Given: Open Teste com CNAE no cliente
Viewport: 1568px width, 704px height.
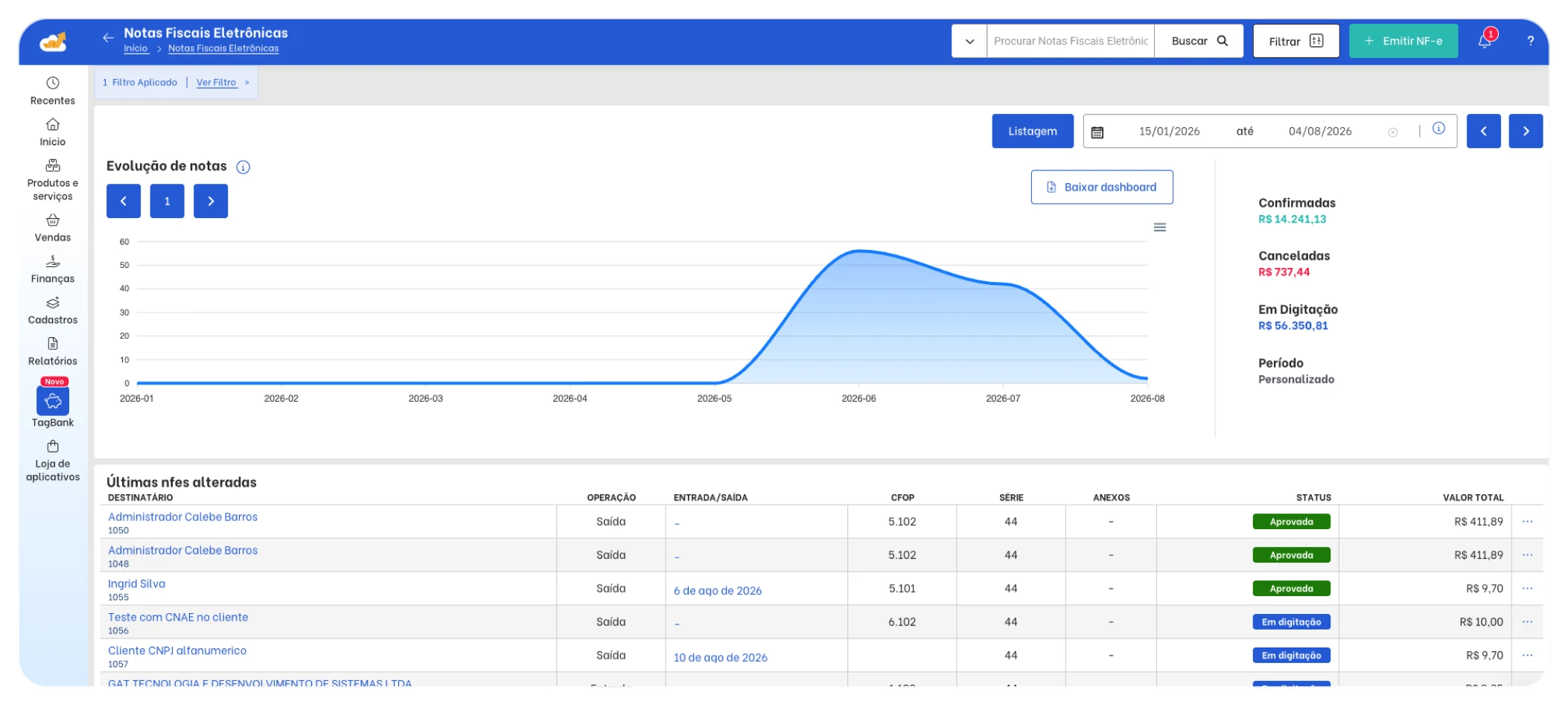Looking at the screenshot, I should click(x=178, y=617).
